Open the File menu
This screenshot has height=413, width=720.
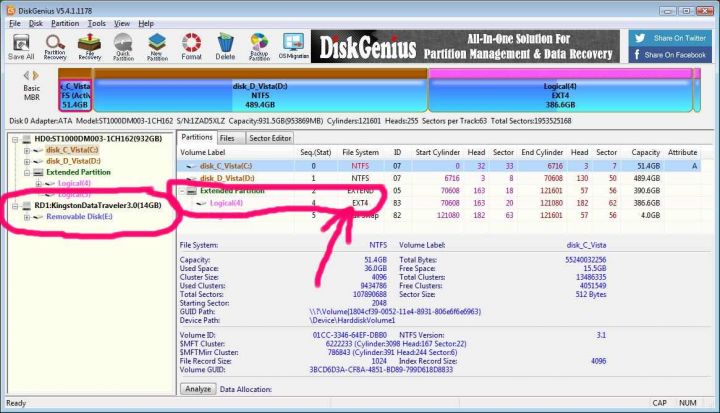point(15,23)
